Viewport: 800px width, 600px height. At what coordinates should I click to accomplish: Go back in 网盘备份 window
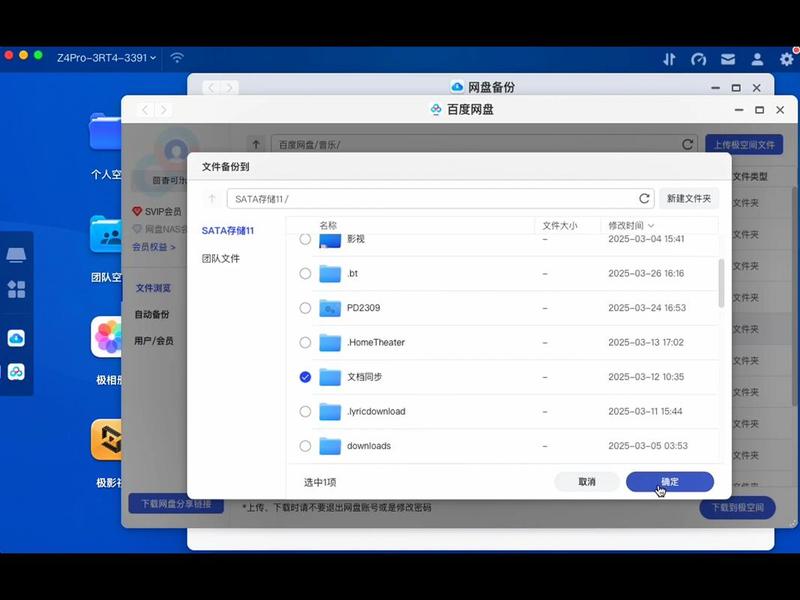point(211,88)
